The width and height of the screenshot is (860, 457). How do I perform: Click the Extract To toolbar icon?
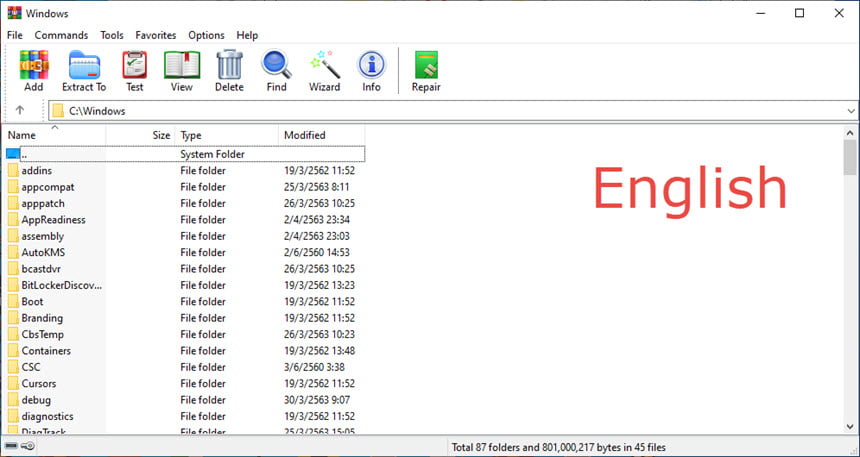(84, 65)
